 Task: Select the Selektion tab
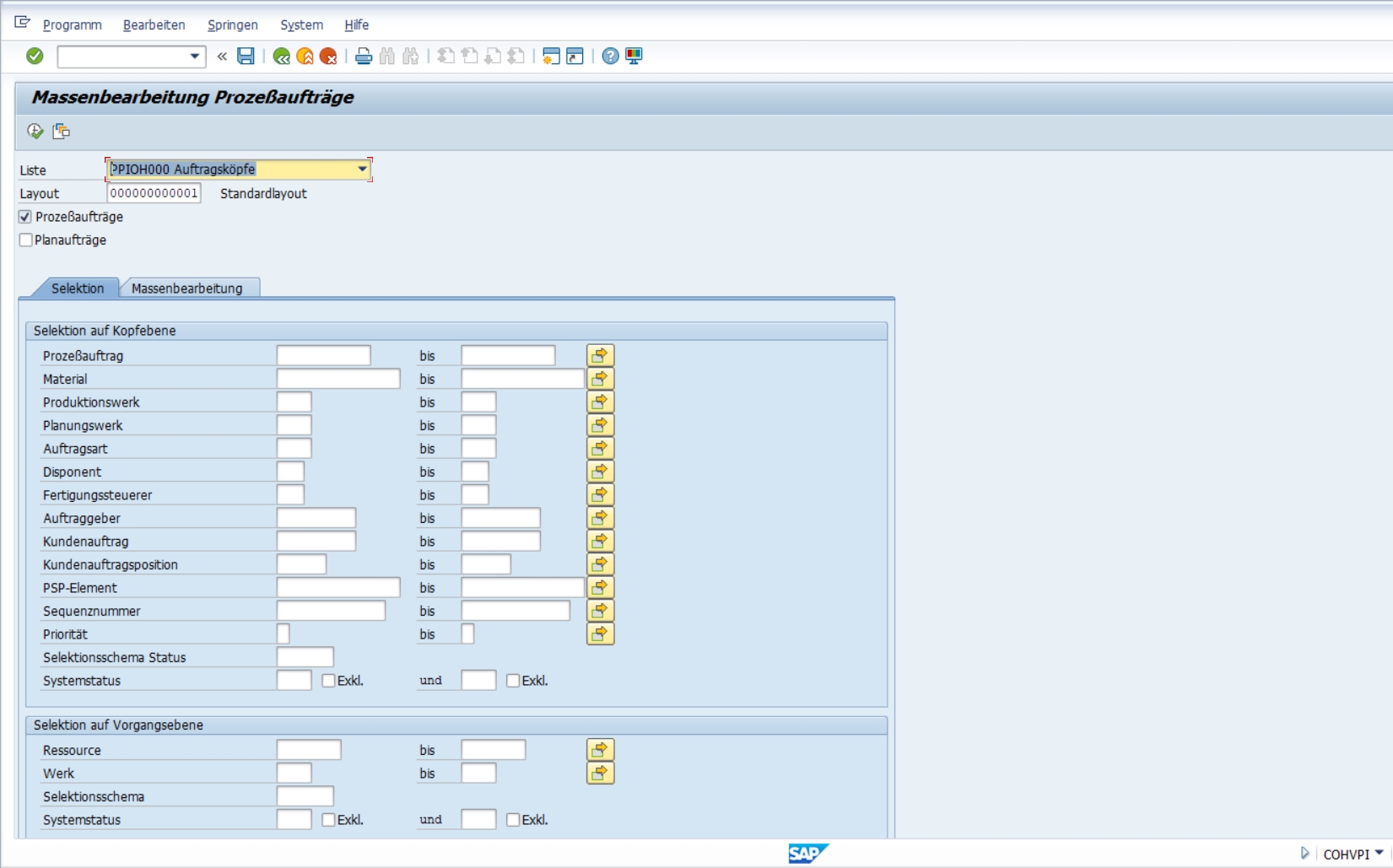pos(77,288)
